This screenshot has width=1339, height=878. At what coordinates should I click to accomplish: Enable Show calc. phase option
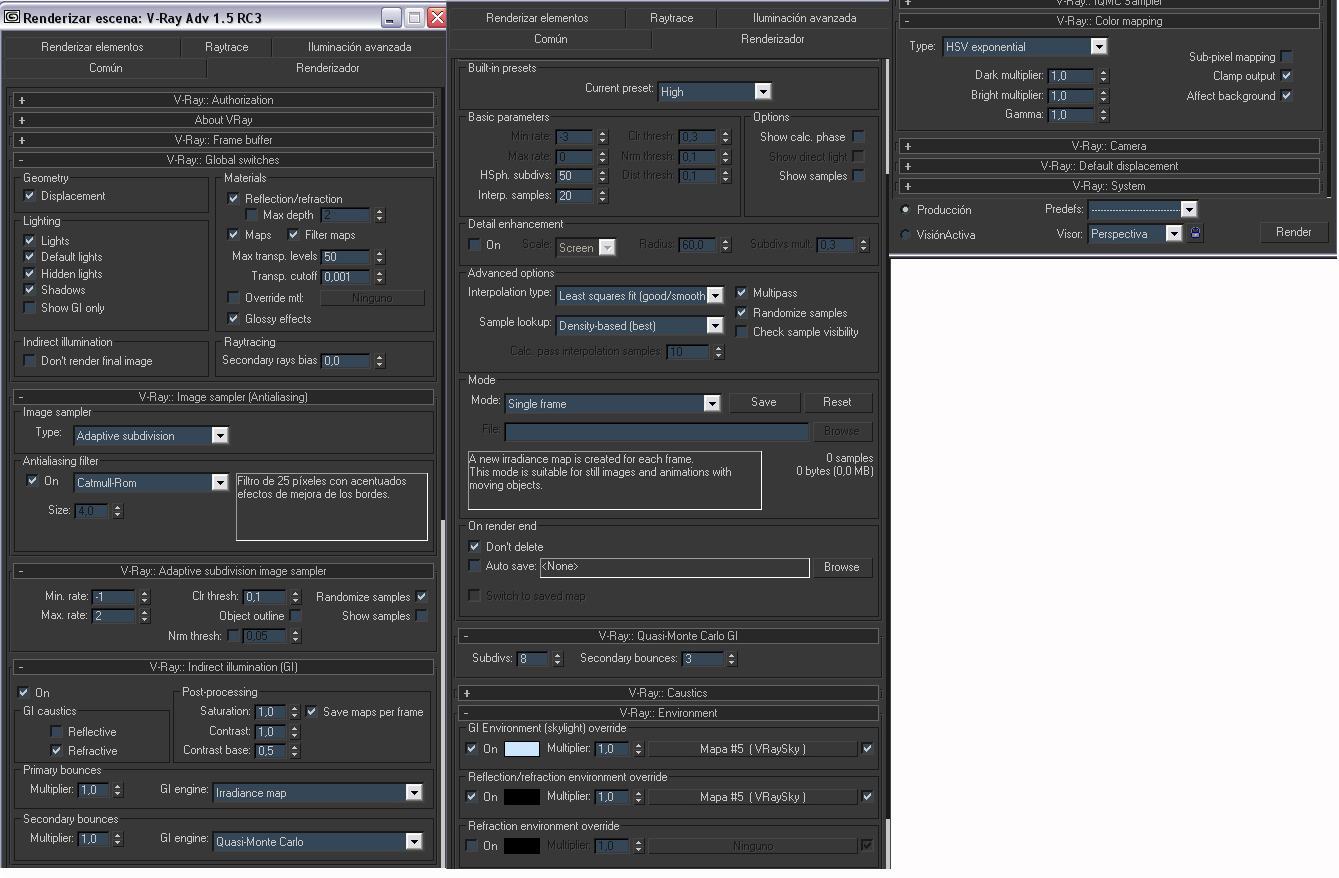pos(858,137)
